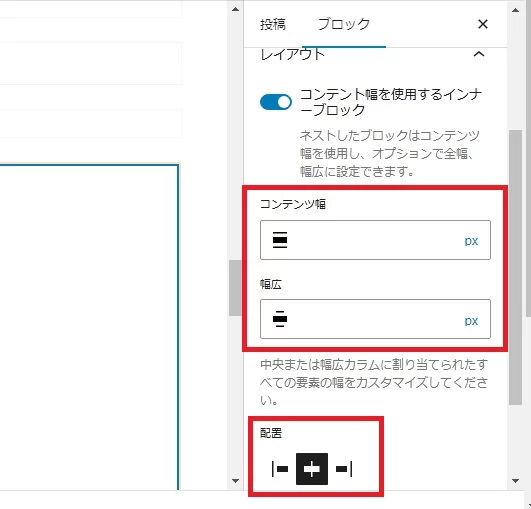Click the コンテンツ幅 input field
531x509 pixels.
coord(375,240)
